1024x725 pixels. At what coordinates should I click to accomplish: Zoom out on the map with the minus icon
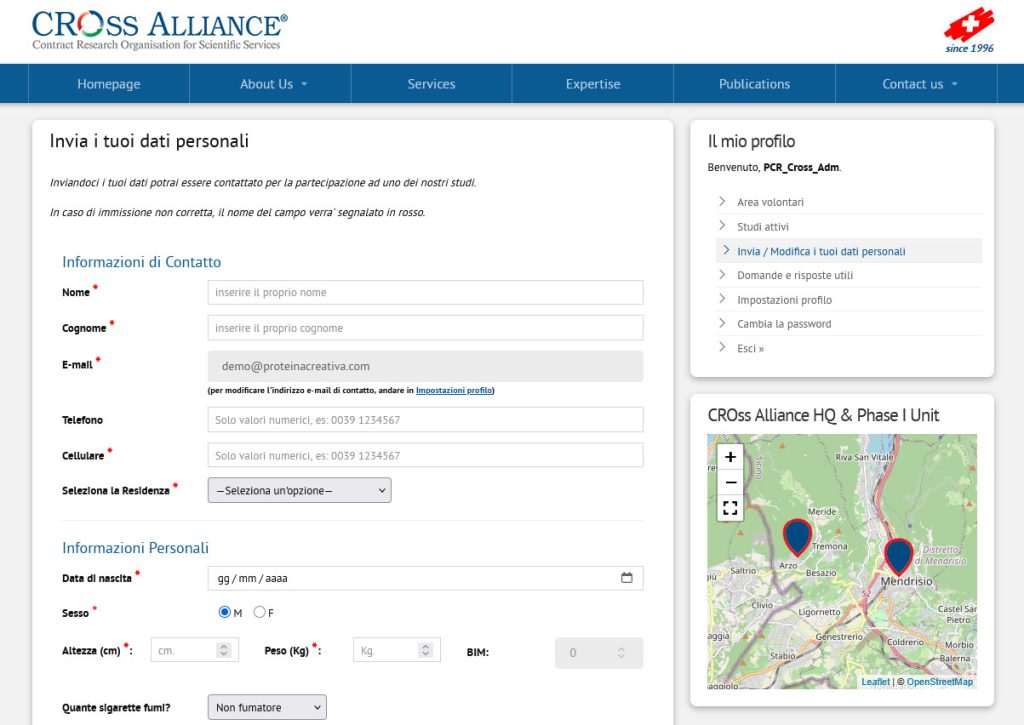tap(729, 481)
